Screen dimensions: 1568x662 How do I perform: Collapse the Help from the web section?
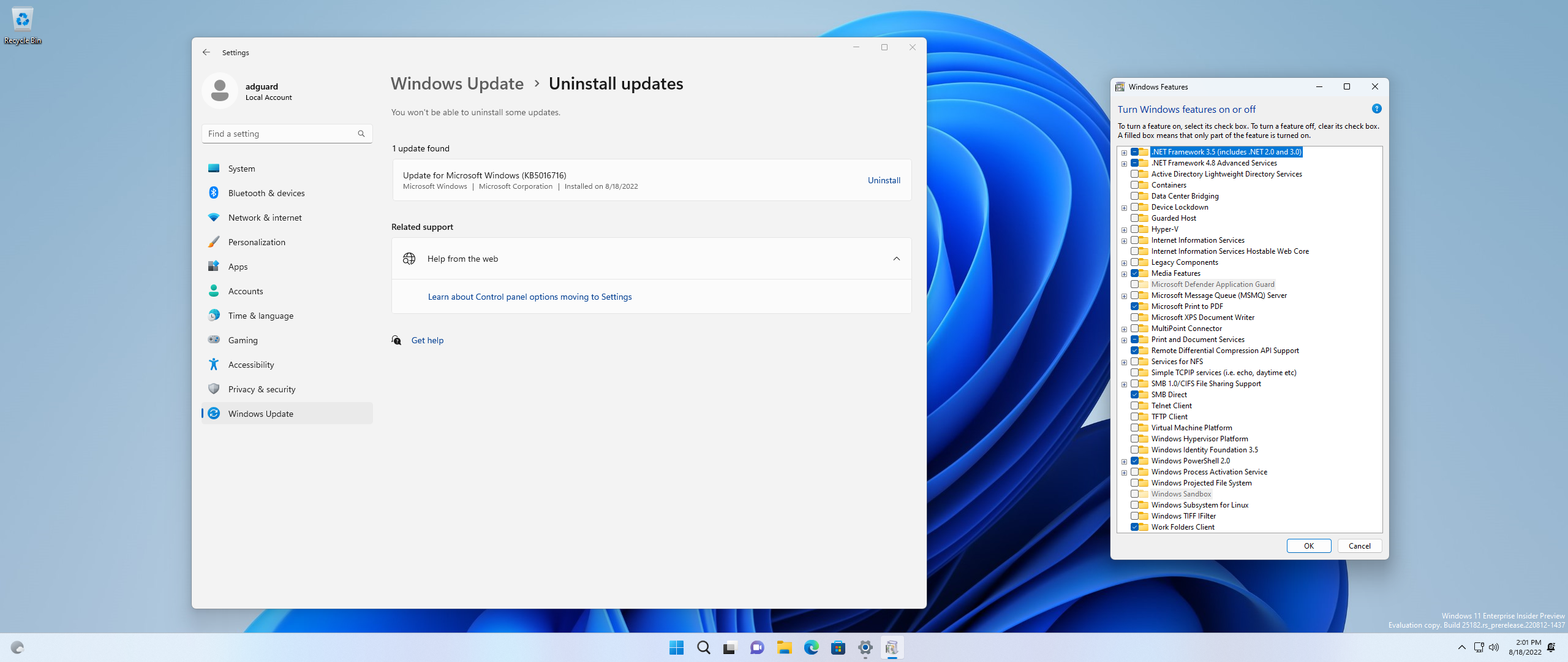tap(896, 259)
